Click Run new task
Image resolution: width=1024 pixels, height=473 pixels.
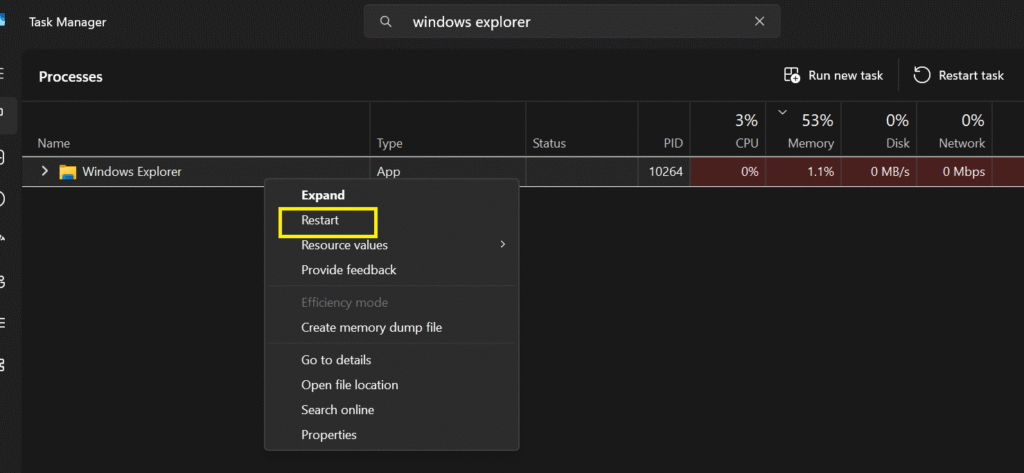point(833,75)
